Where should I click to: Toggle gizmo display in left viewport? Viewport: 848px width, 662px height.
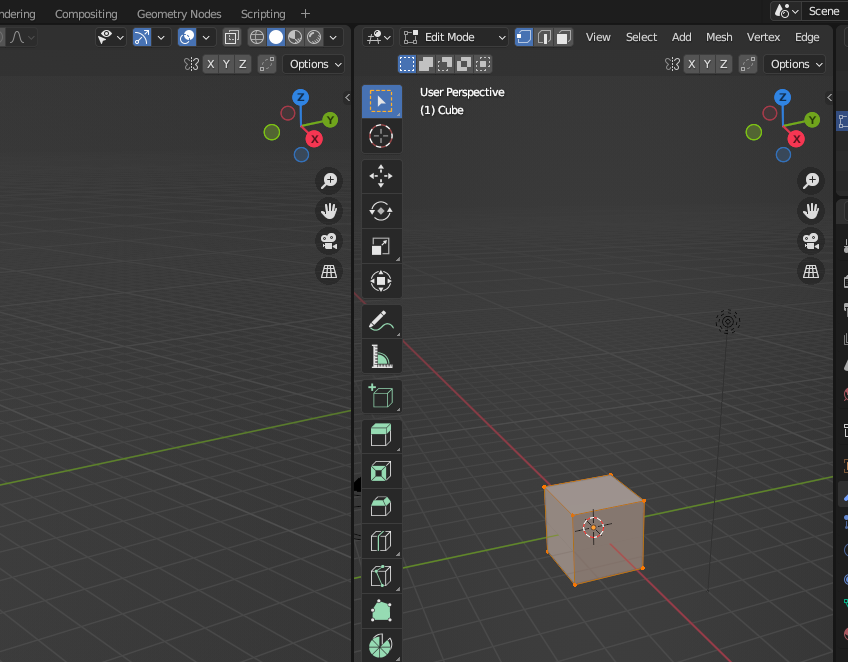pyautogui.click(x=142, y=37)
